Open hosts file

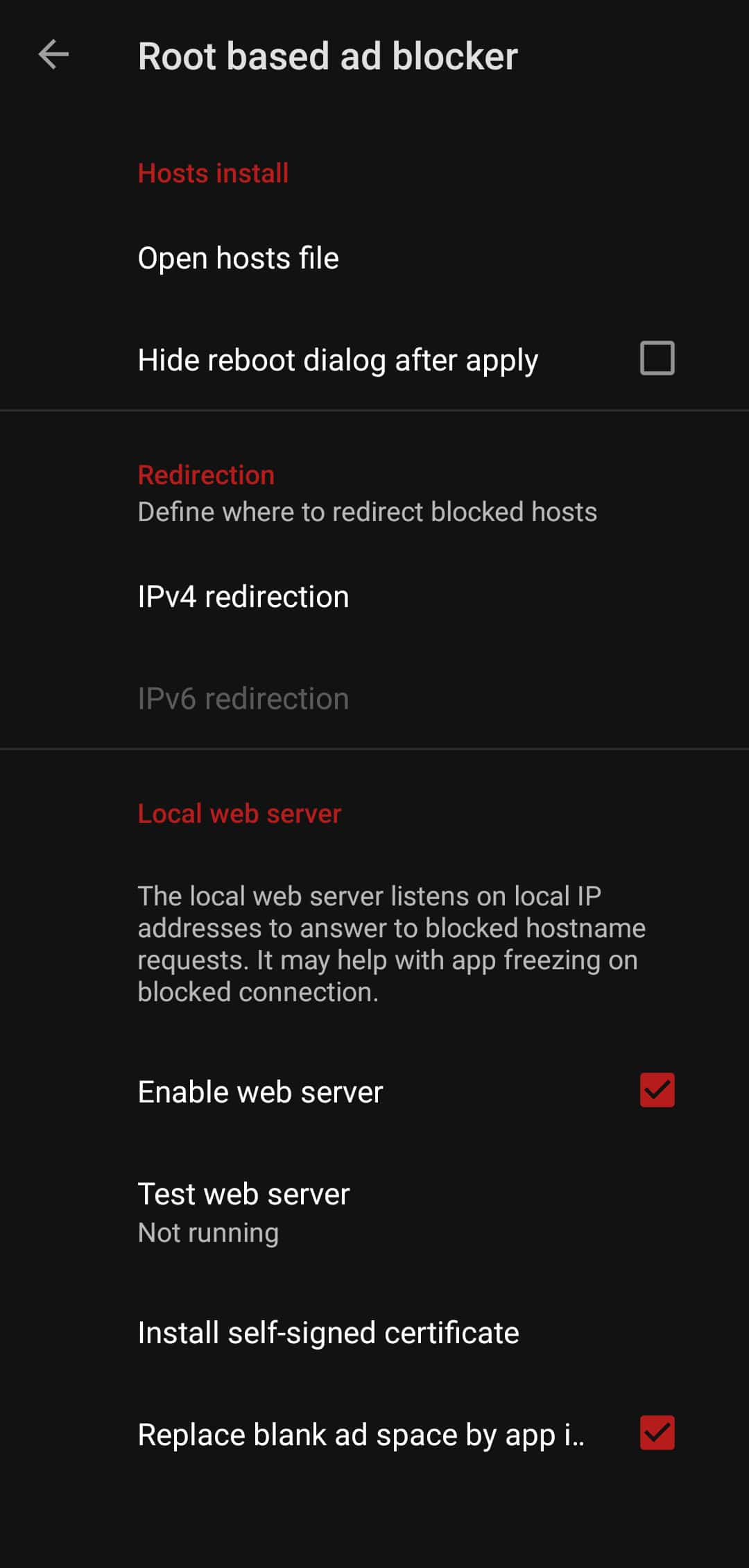point(238,258)
